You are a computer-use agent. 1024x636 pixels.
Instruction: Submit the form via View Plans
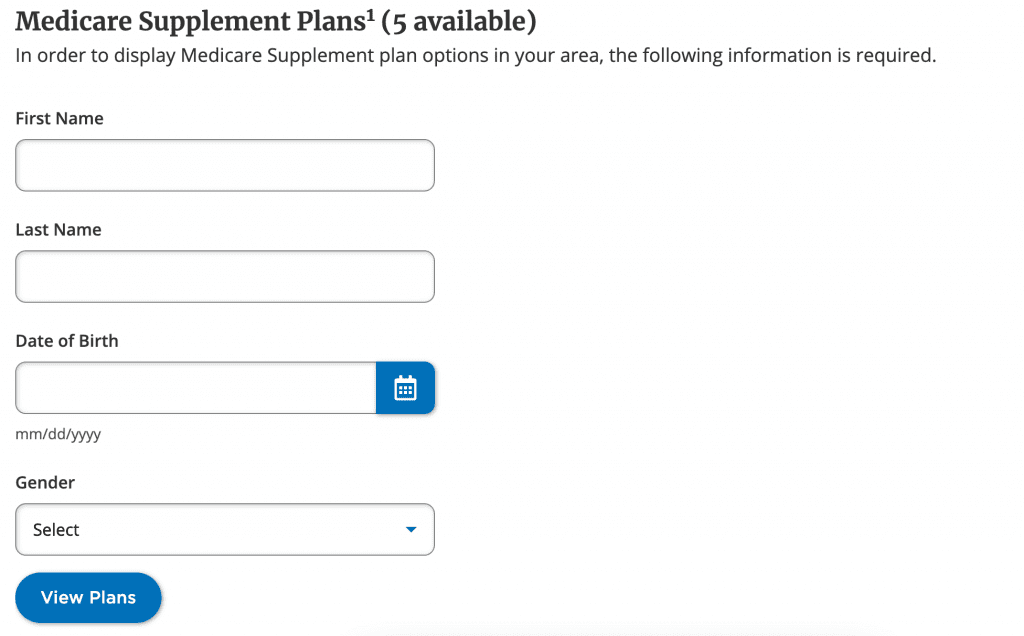[88, 597]
